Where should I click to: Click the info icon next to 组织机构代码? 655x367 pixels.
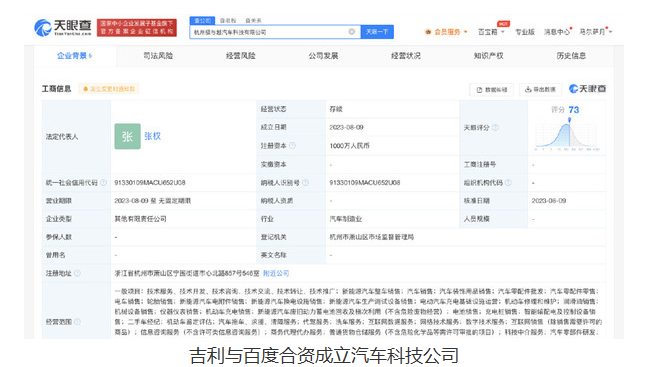[508, 182]
